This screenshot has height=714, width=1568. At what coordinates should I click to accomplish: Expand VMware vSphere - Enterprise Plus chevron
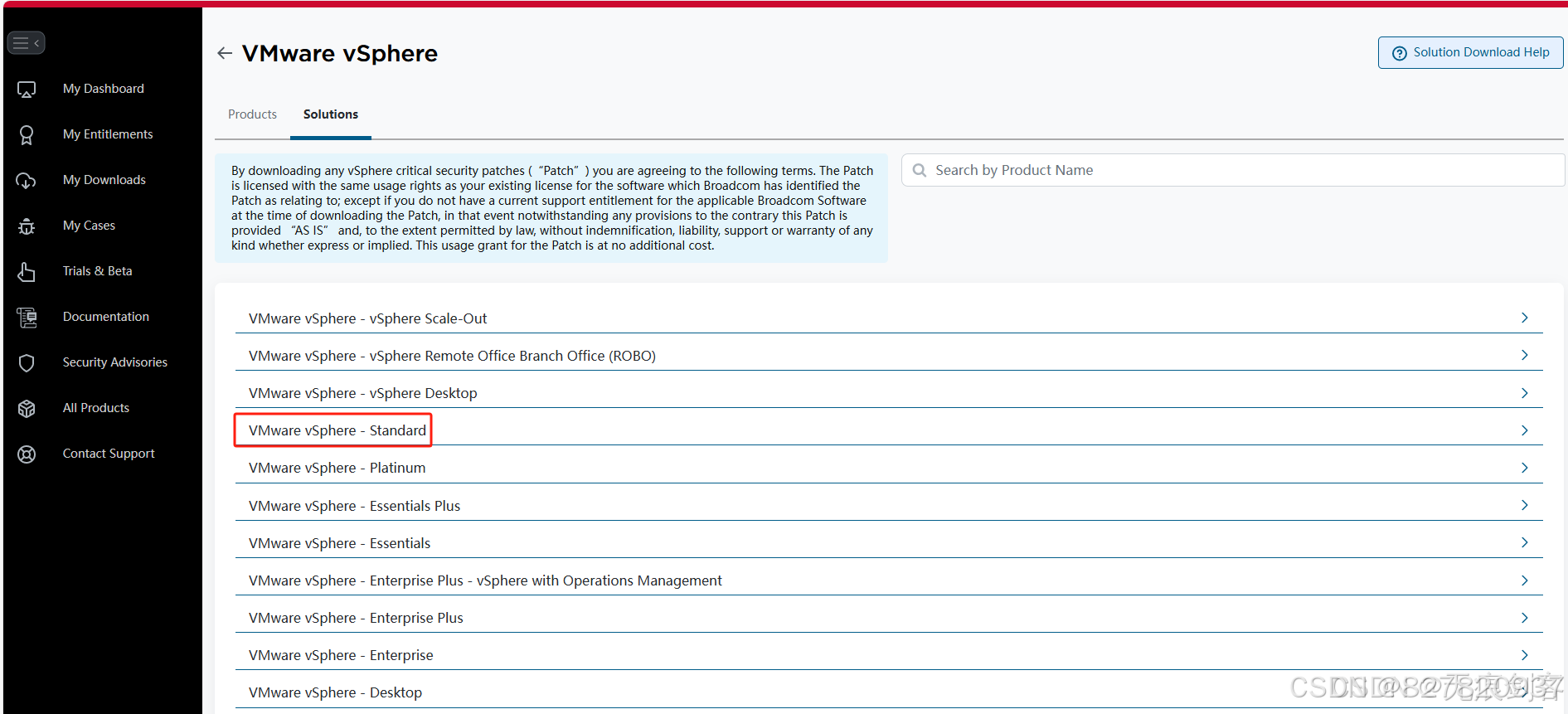pyautogui.click(x=1524, y=618)
